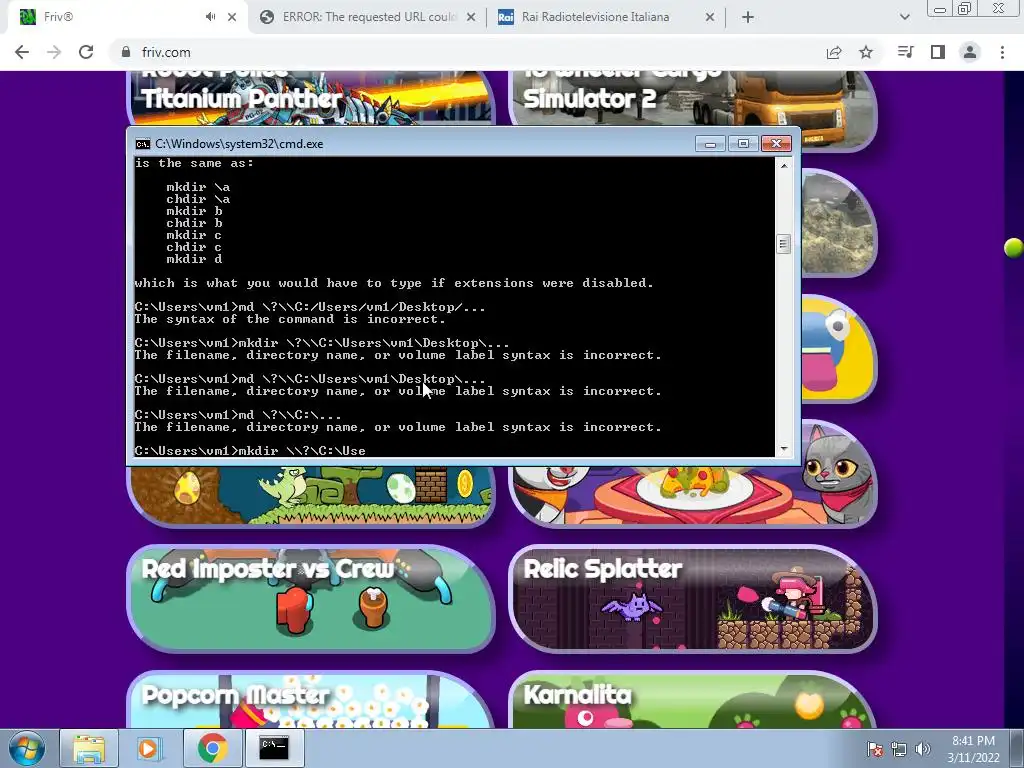The image size is (1024, 768).
Task: Switch to Chrome in the taskbar
Action: (212, 748)
